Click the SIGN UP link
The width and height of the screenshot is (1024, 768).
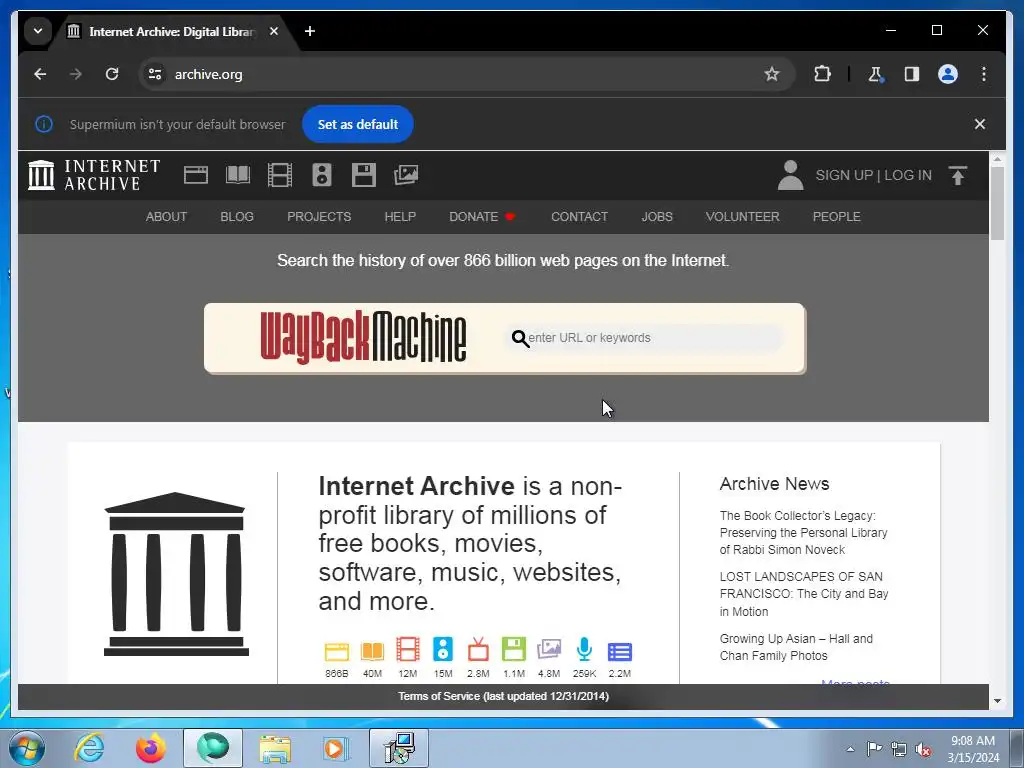coord(844,175)
